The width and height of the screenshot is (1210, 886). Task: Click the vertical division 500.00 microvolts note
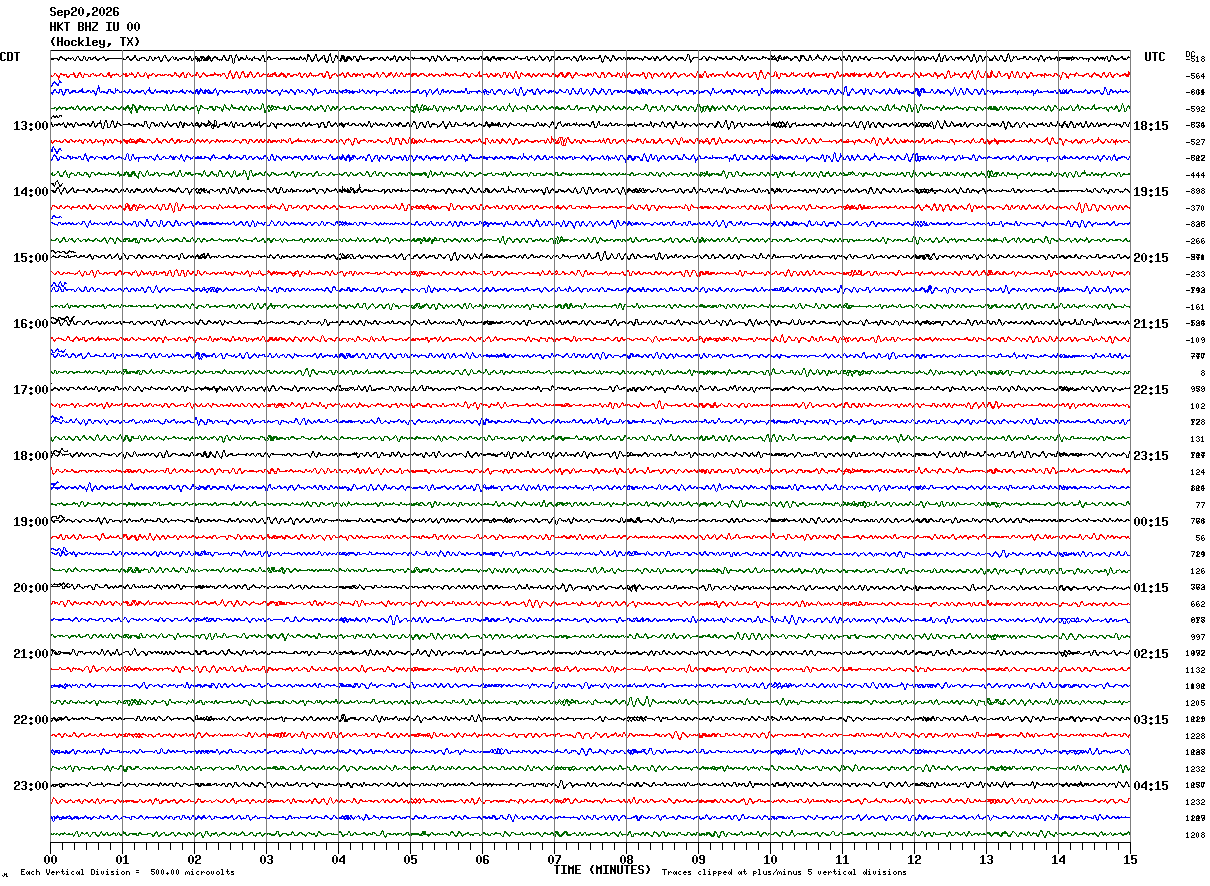127,873
